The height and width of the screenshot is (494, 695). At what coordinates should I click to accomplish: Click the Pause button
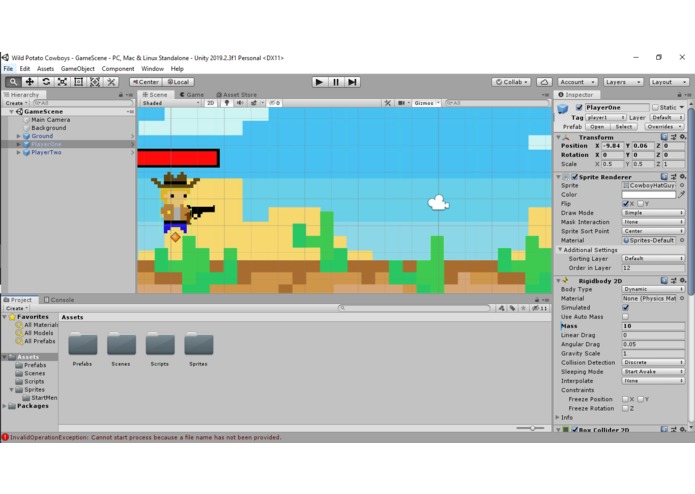tap(336, 82)
